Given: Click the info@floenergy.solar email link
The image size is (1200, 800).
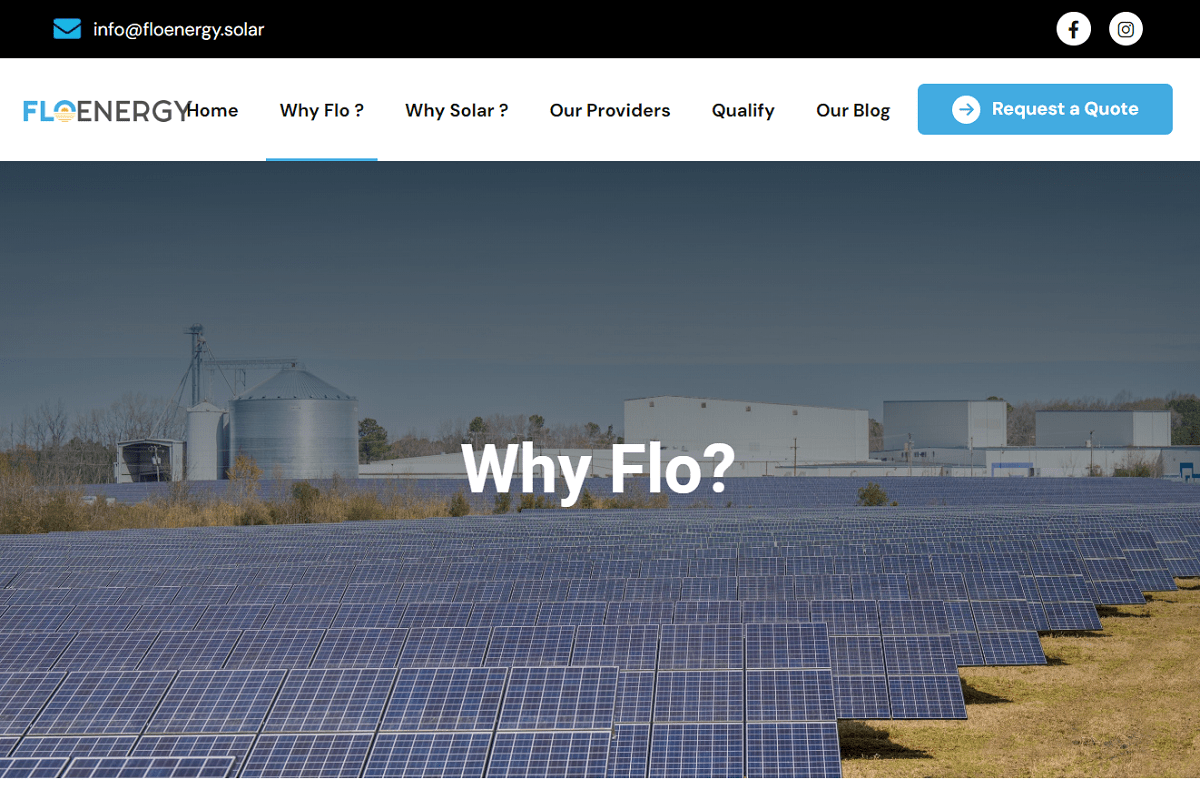Looking at the screenshot, I should (179, 29).
